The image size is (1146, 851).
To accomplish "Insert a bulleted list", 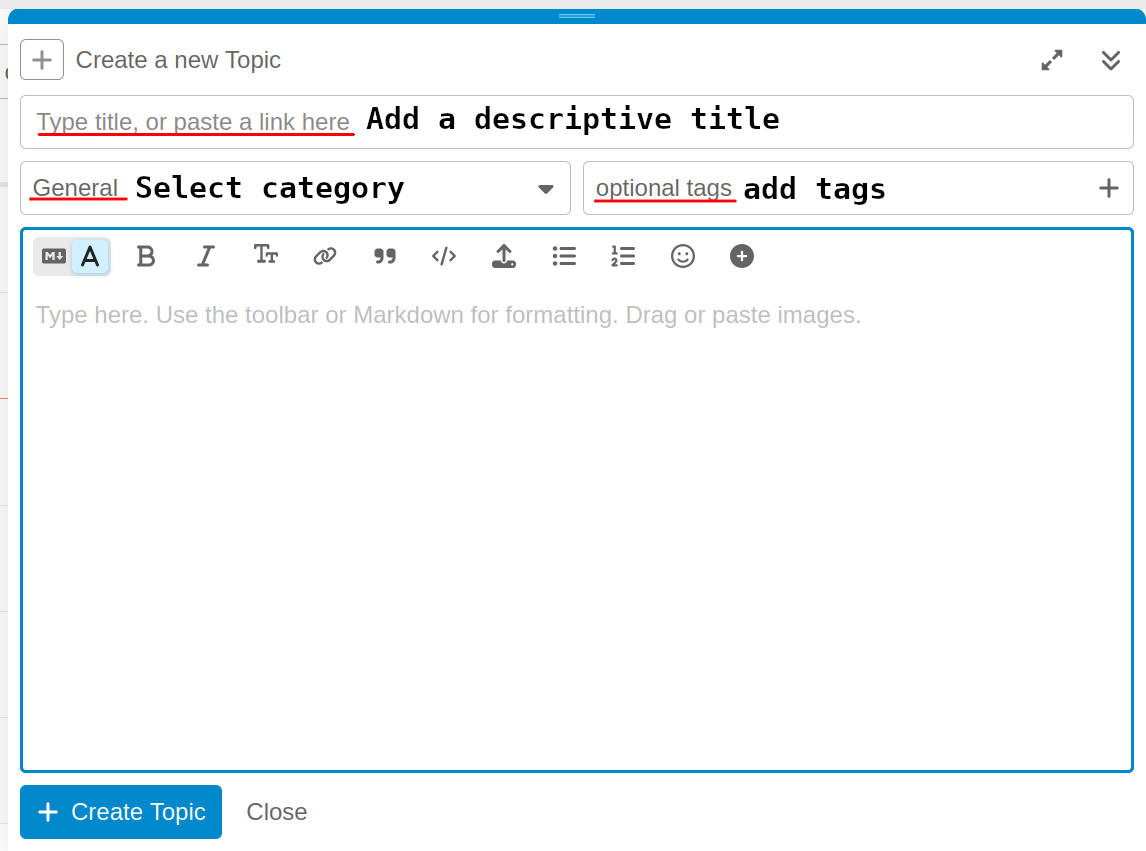I will coord(564,257).
